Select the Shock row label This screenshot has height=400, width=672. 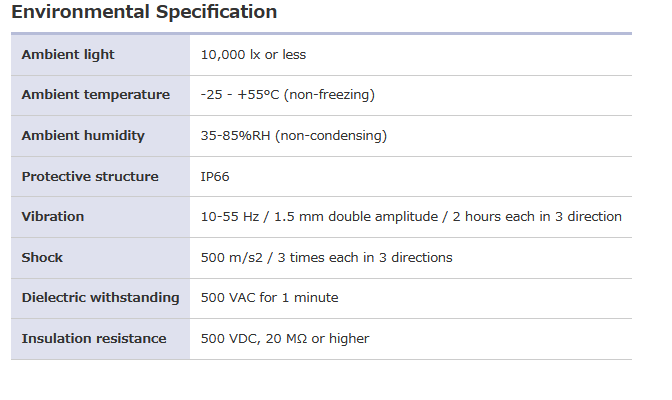click(x=42, y=257)
